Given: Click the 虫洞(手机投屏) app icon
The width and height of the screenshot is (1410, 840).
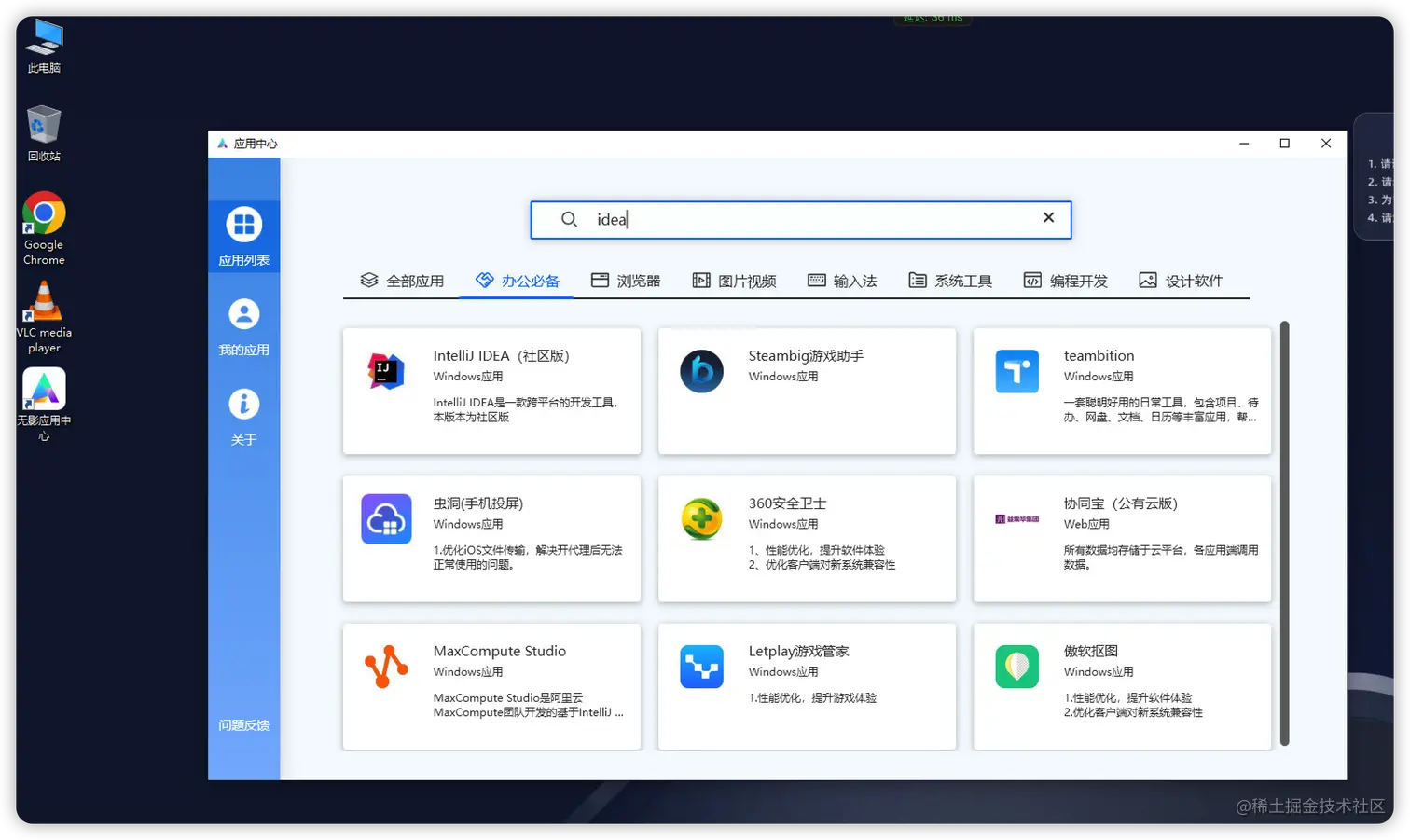Looking at the screenshot, I should pos(386,518).
